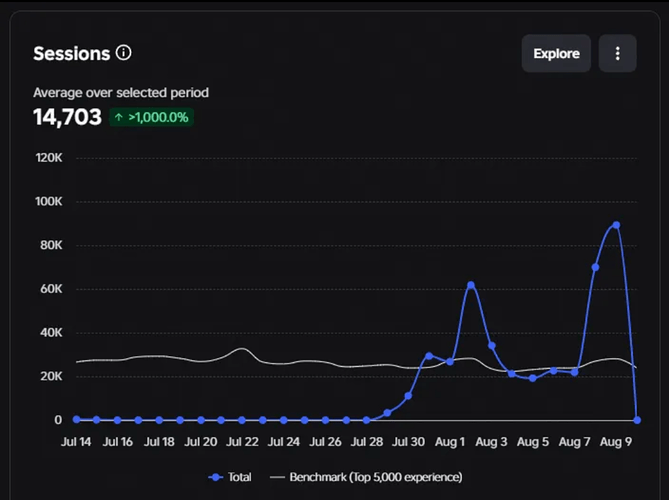Click the Aug 5 data point
The width and height of the screenshot is (669, 500).
click(x=532, y=378)
